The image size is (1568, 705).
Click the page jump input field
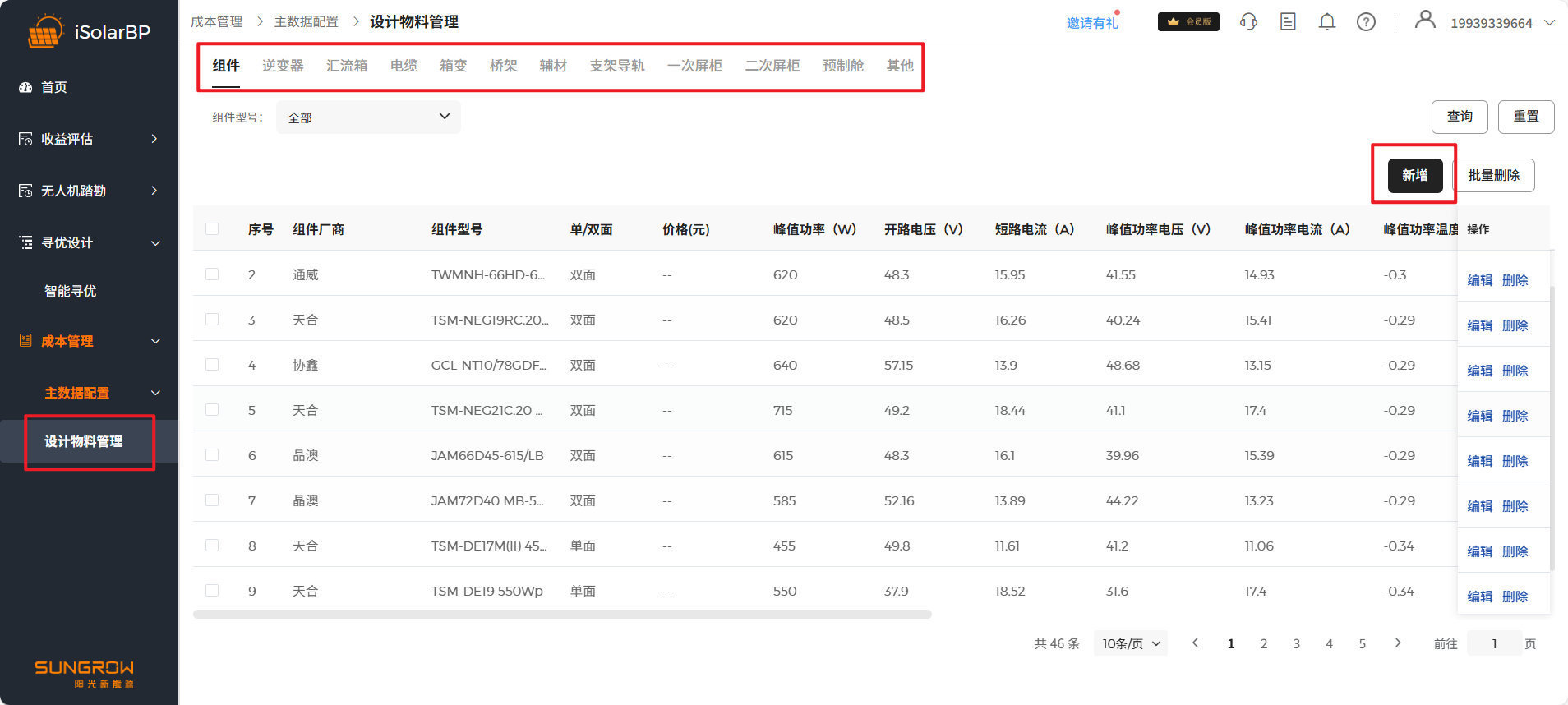pos(1493,643)
